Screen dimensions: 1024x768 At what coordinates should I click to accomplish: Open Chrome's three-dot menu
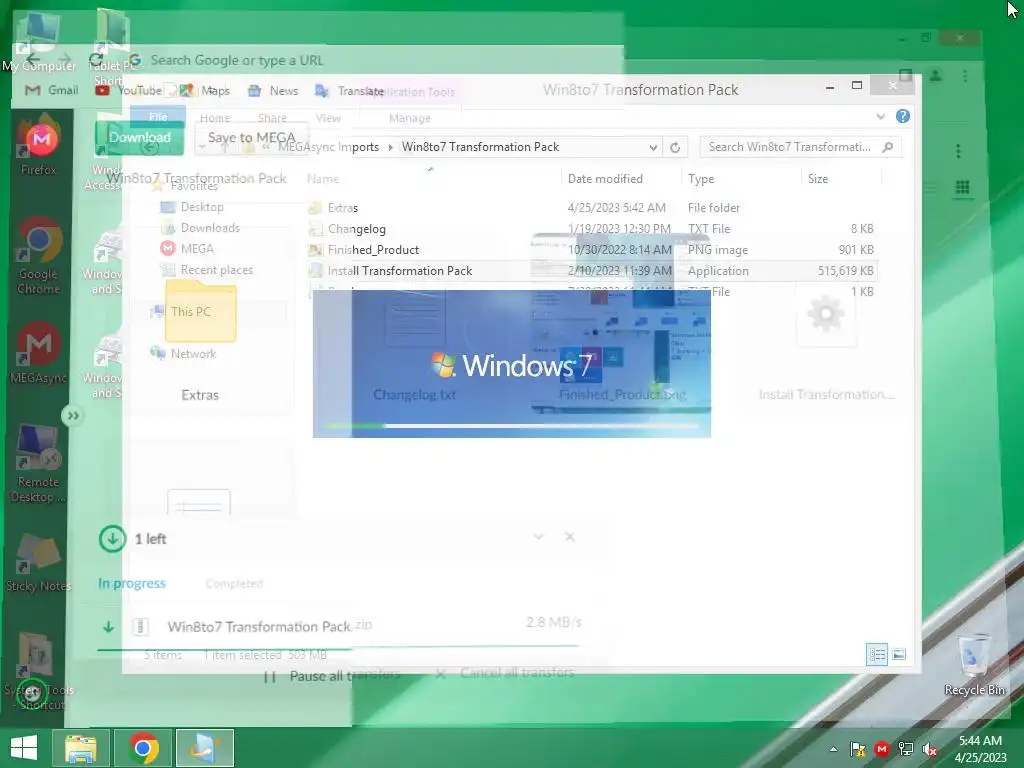pyautogui.click(x=965, y=76)
